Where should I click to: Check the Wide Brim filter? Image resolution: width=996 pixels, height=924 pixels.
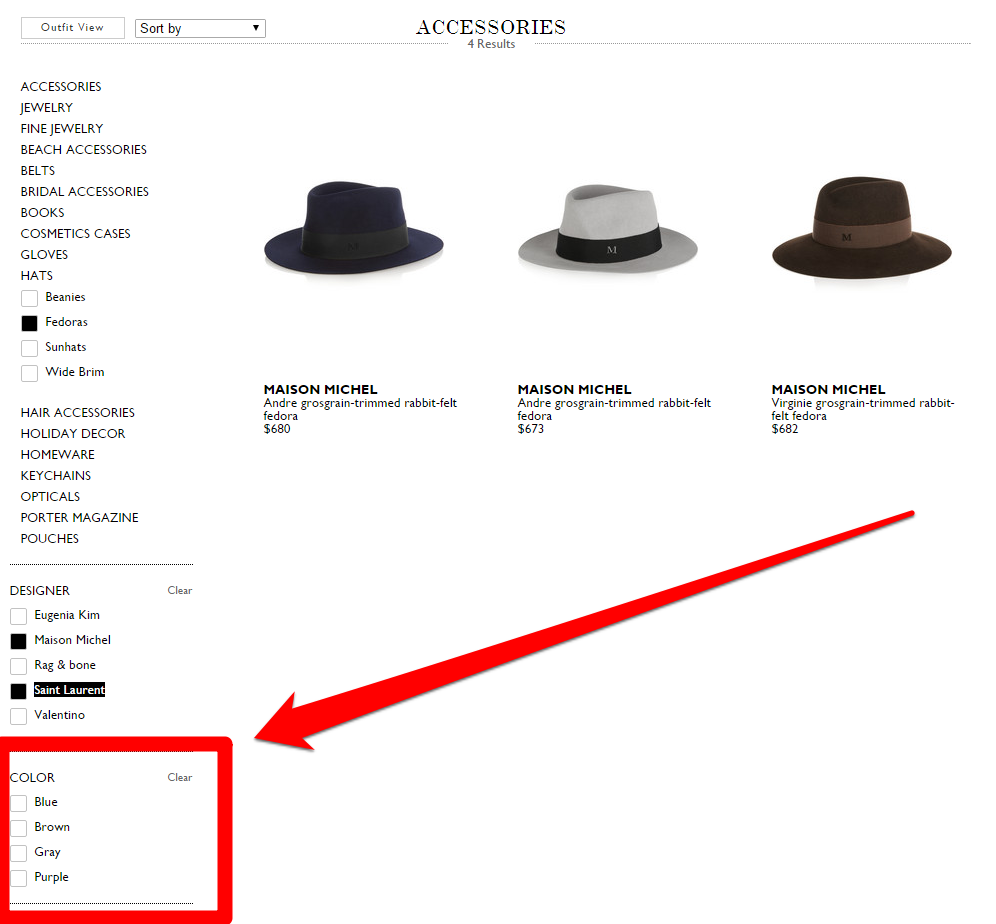coord(29,373)
